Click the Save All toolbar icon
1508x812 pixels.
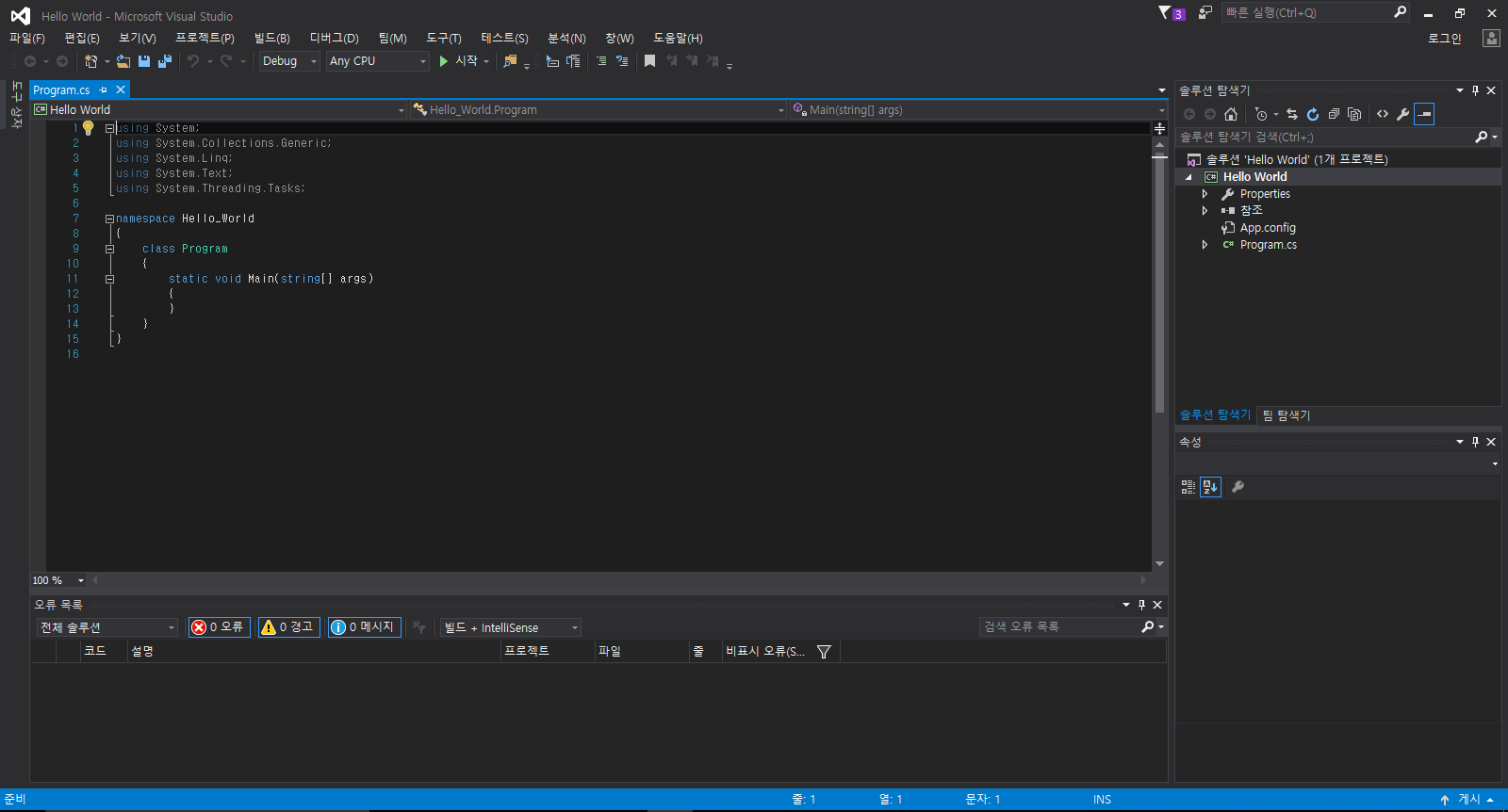tap(165, 61)
